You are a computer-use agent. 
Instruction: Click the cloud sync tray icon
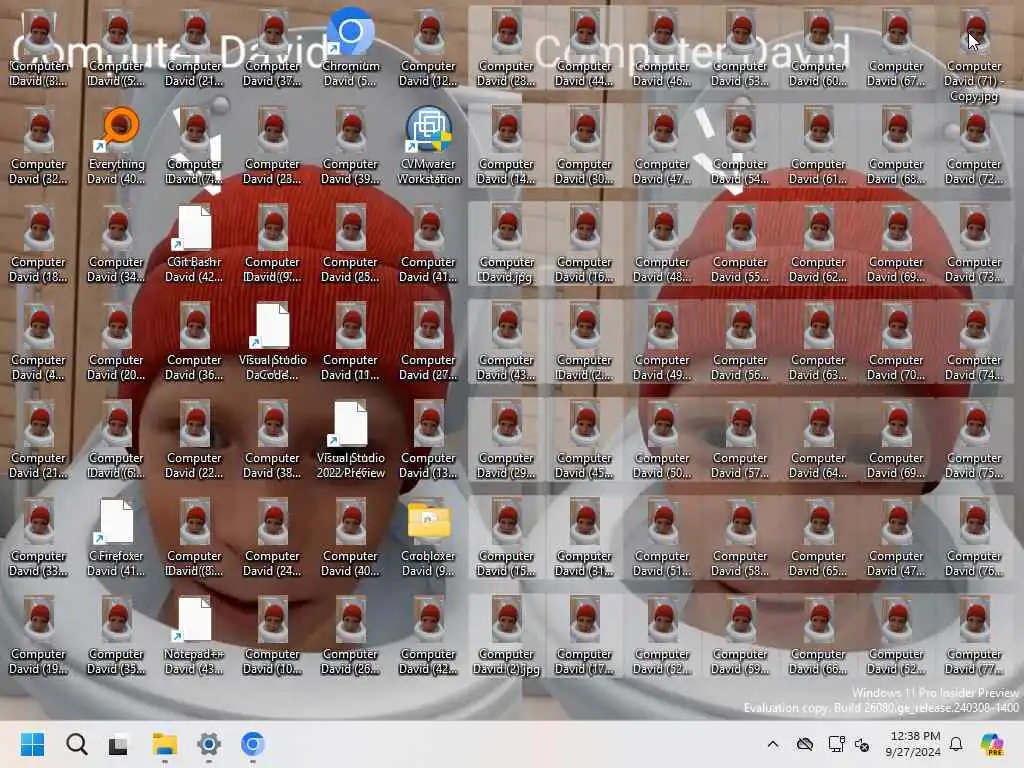coord(805,744)
